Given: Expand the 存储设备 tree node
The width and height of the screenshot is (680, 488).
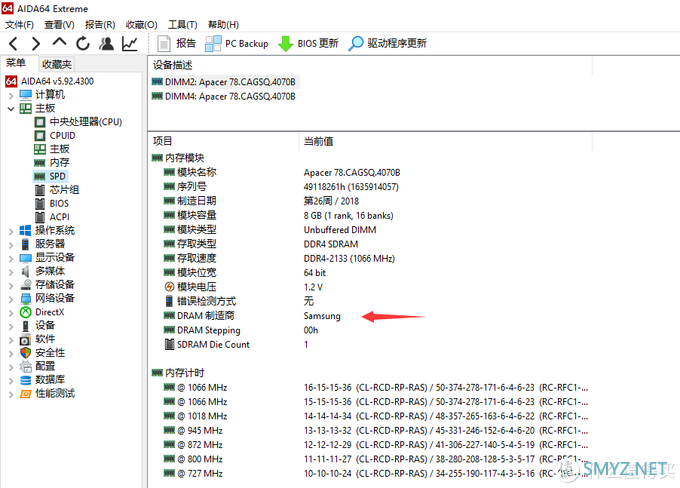Looking at the screenshot, I should pos(11,285).
